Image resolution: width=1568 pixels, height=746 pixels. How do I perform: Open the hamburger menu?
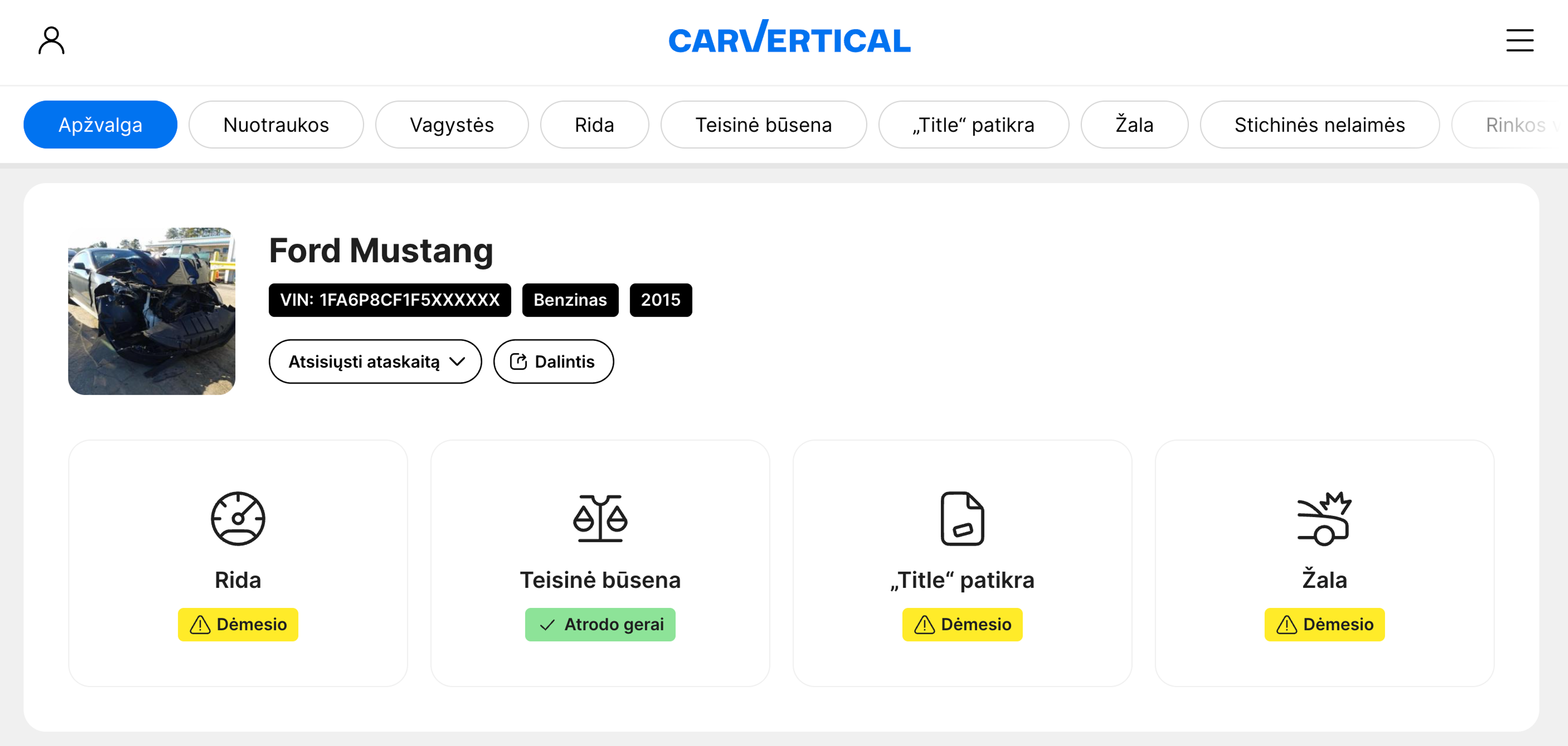click(1519, 40)
